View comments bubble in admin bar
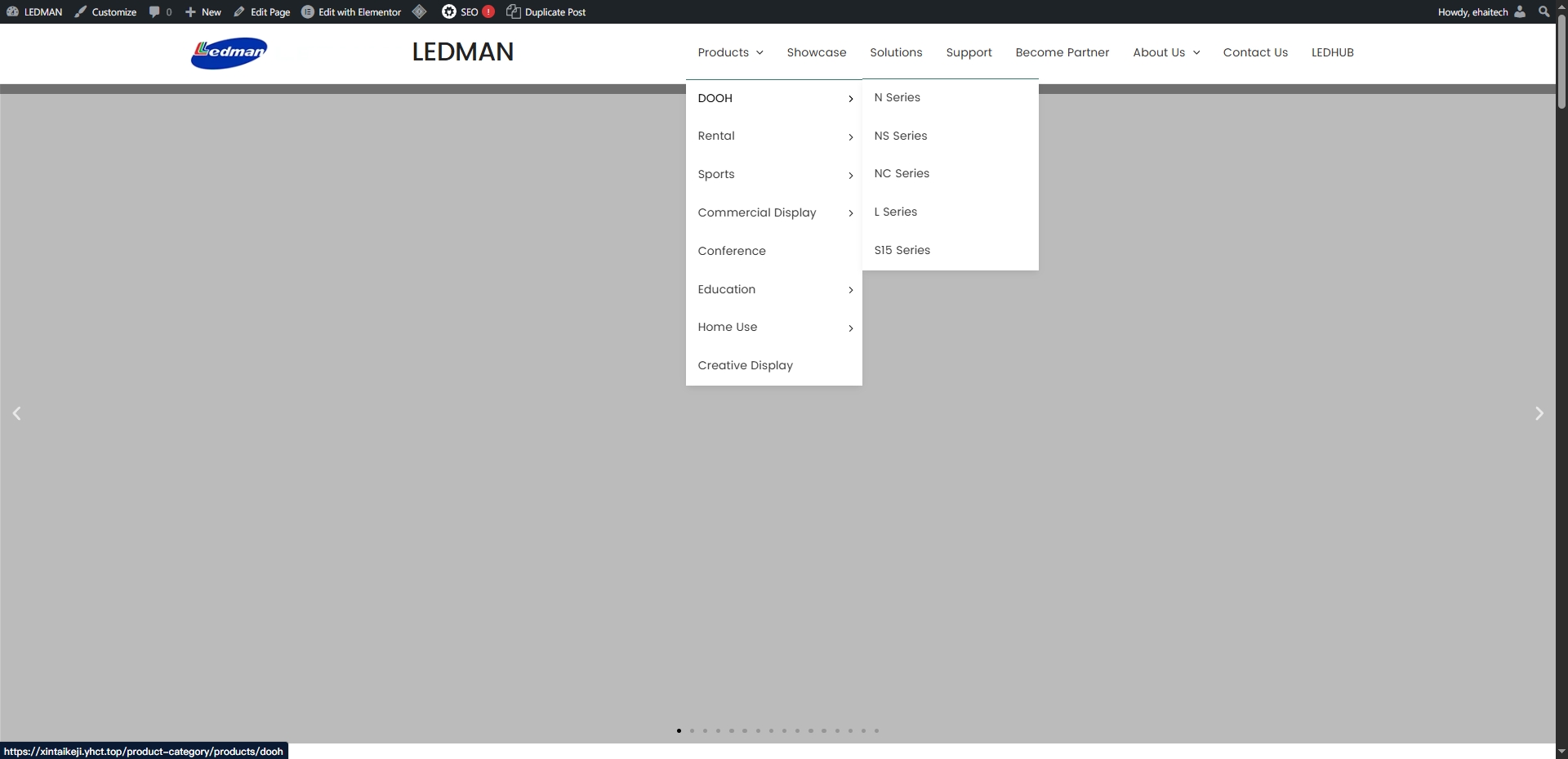The width and height of the screenshot is (1568, 759). [160, 11]
